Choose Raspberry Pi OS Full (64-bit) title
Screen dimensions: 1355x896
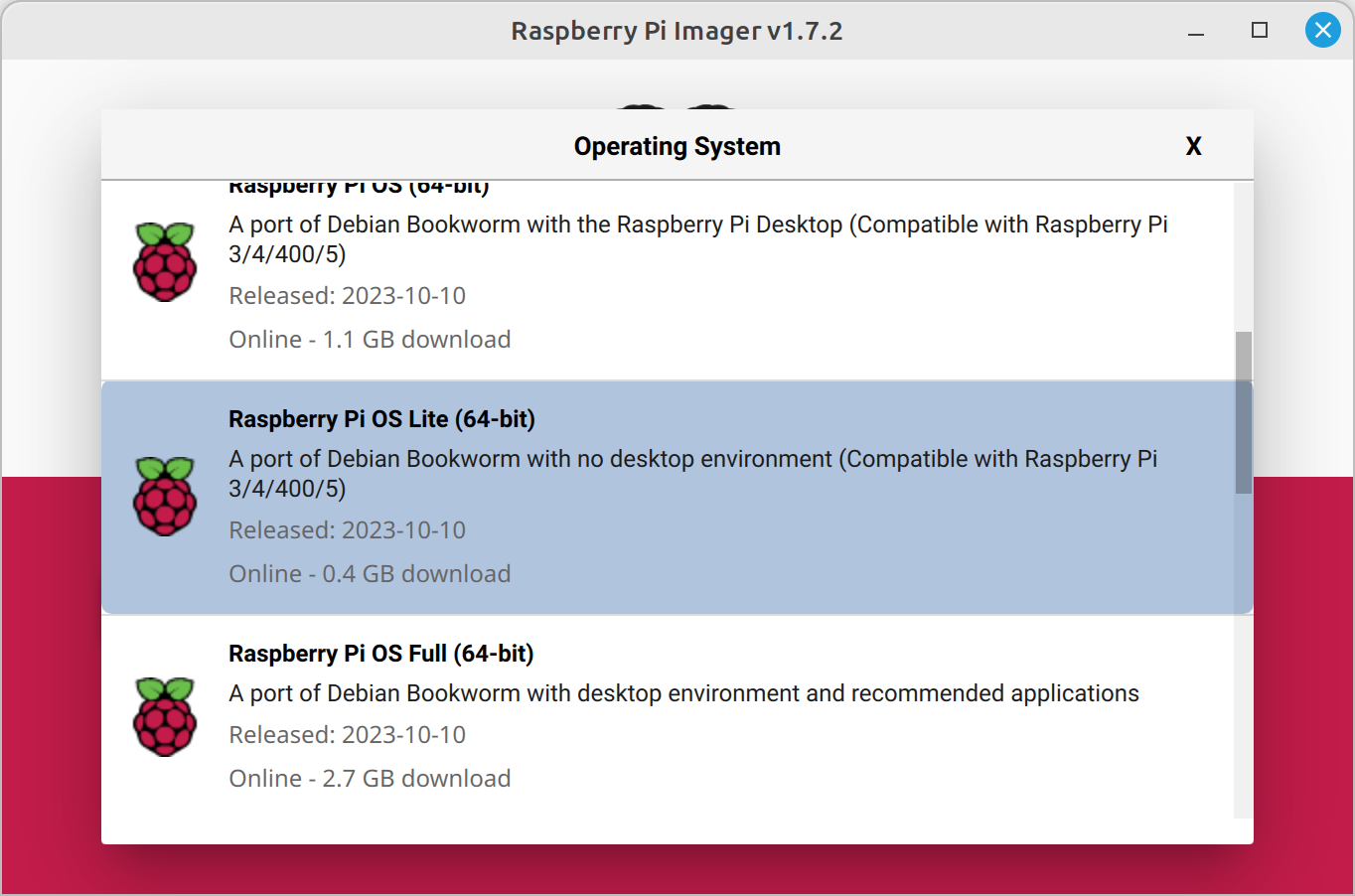[x=380, y=654]
